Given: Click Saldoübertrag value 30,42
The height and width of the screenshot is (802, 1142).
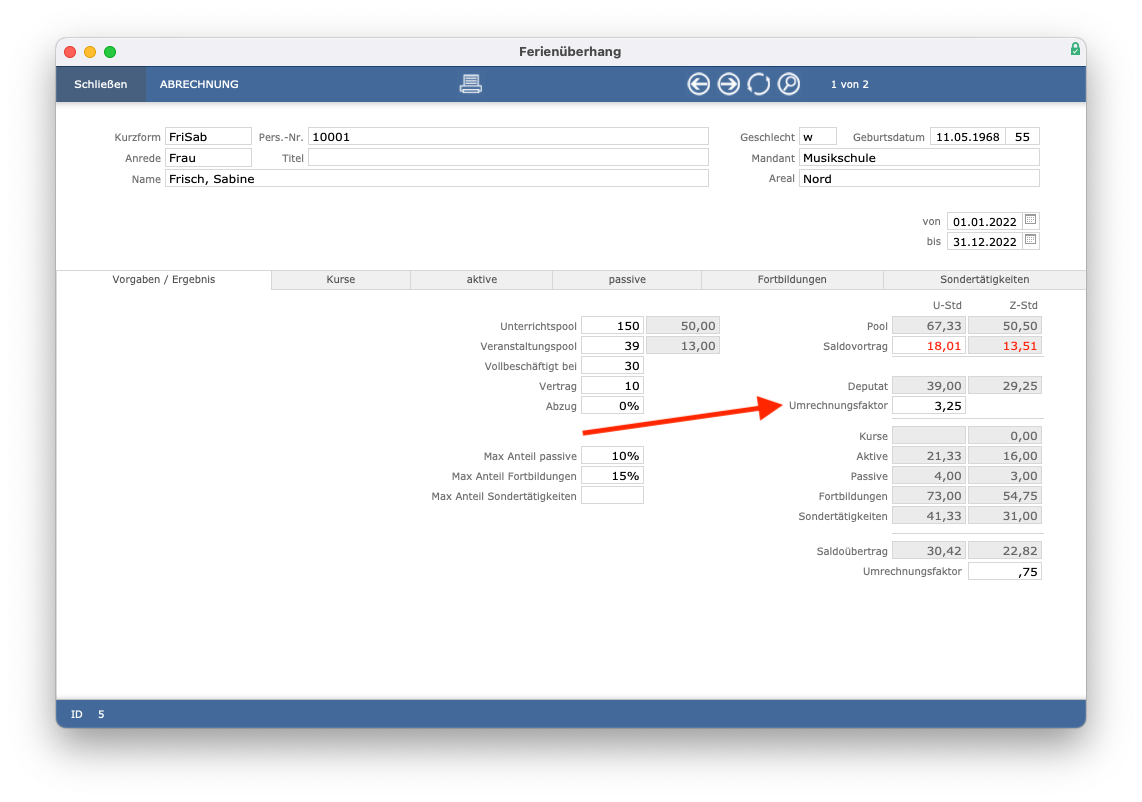Looking at the screenshot, I should coord(929,551).
